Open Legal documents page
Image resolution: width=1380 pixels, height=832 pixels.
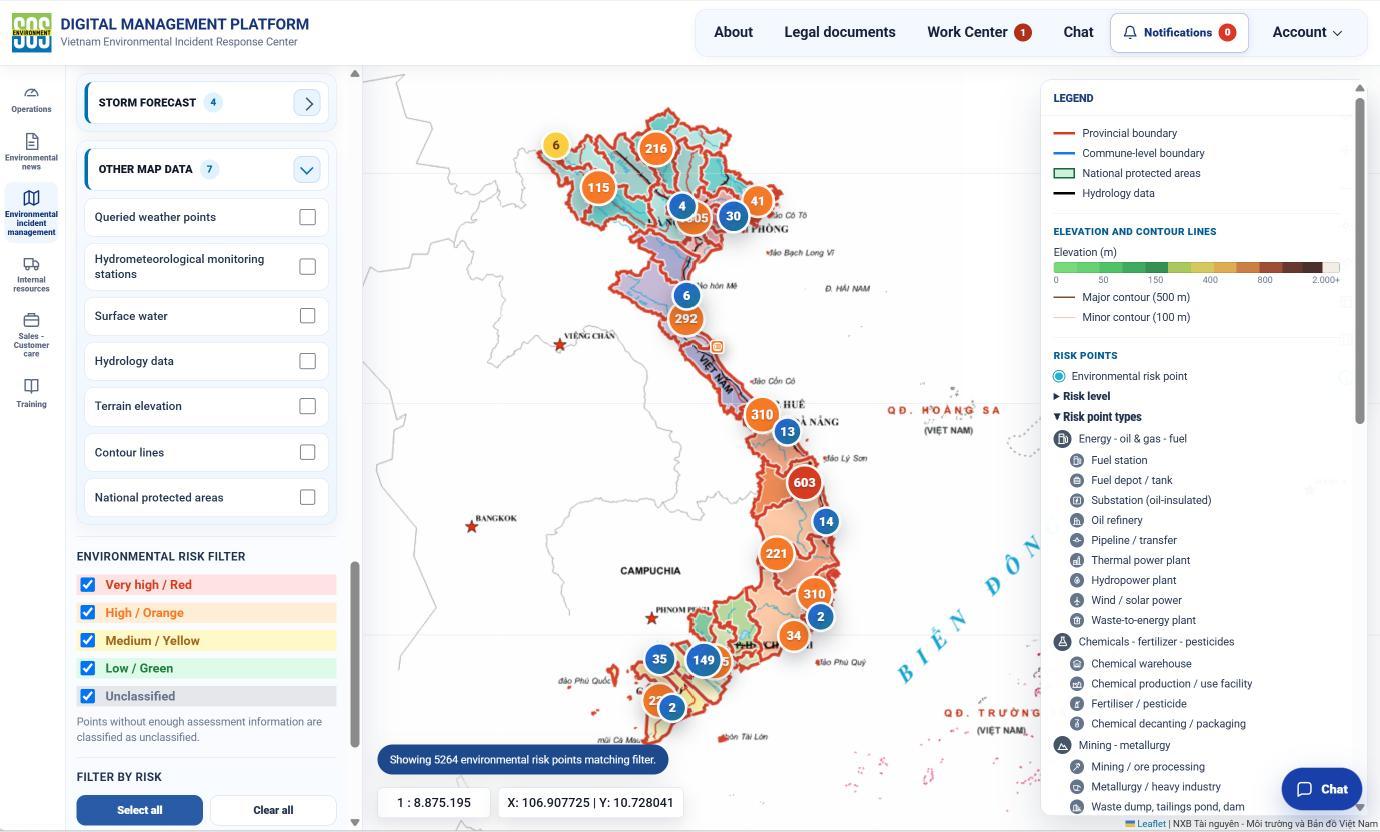(840, 32)
